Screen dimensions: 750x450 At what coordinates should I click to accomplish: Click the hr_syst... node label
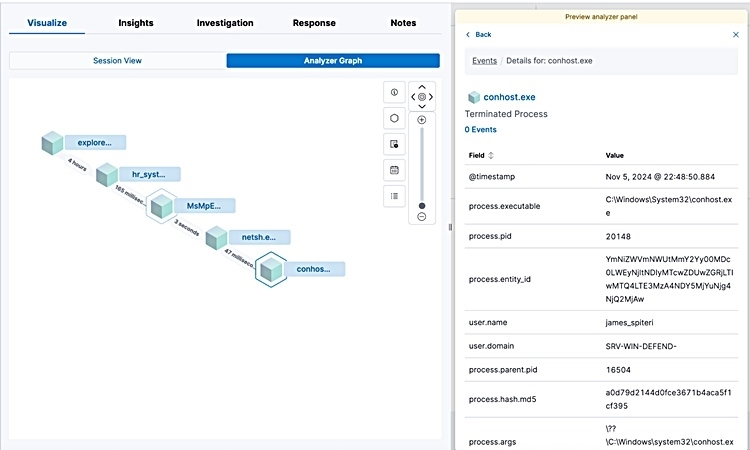149,175
